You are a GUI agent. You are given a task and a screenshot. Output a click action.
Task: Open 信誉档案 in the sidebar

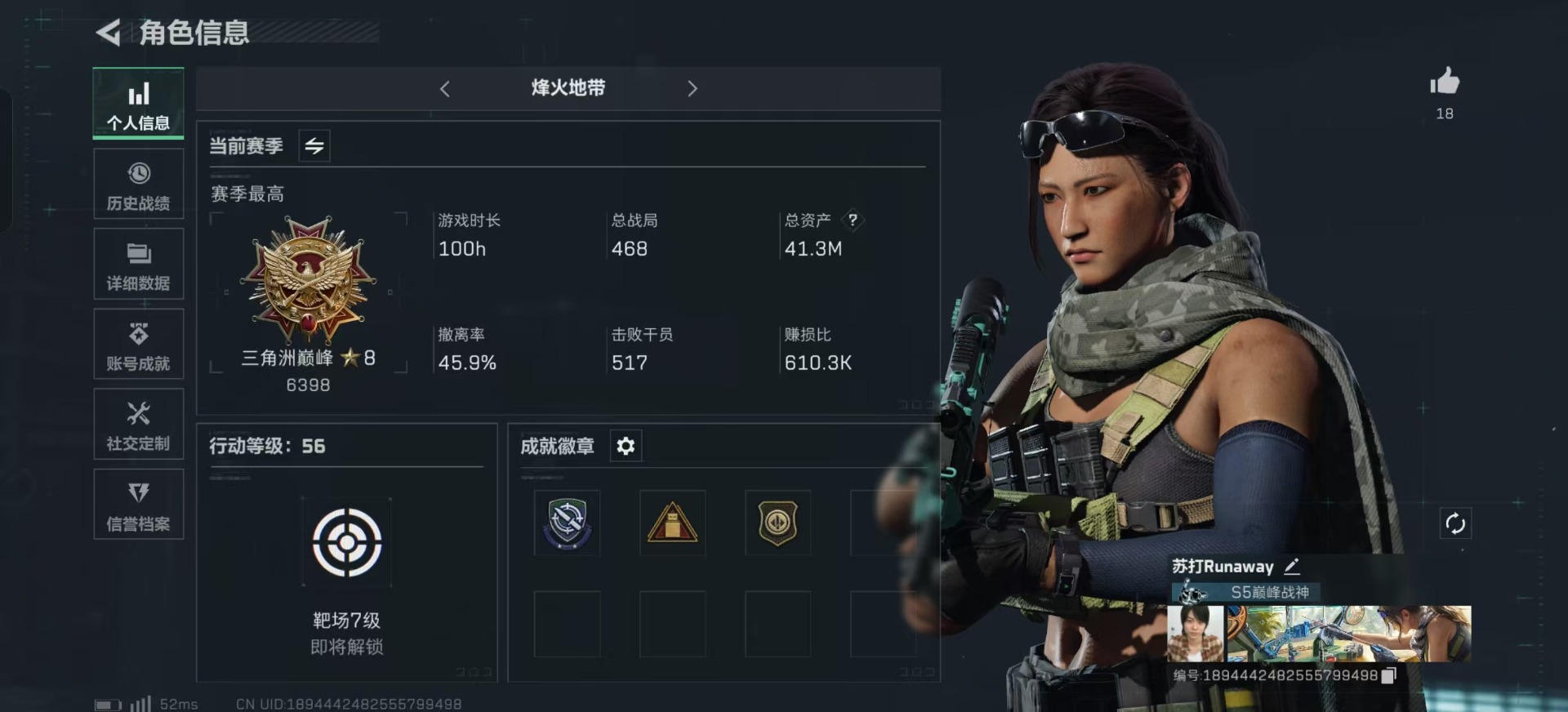(138, 505)
